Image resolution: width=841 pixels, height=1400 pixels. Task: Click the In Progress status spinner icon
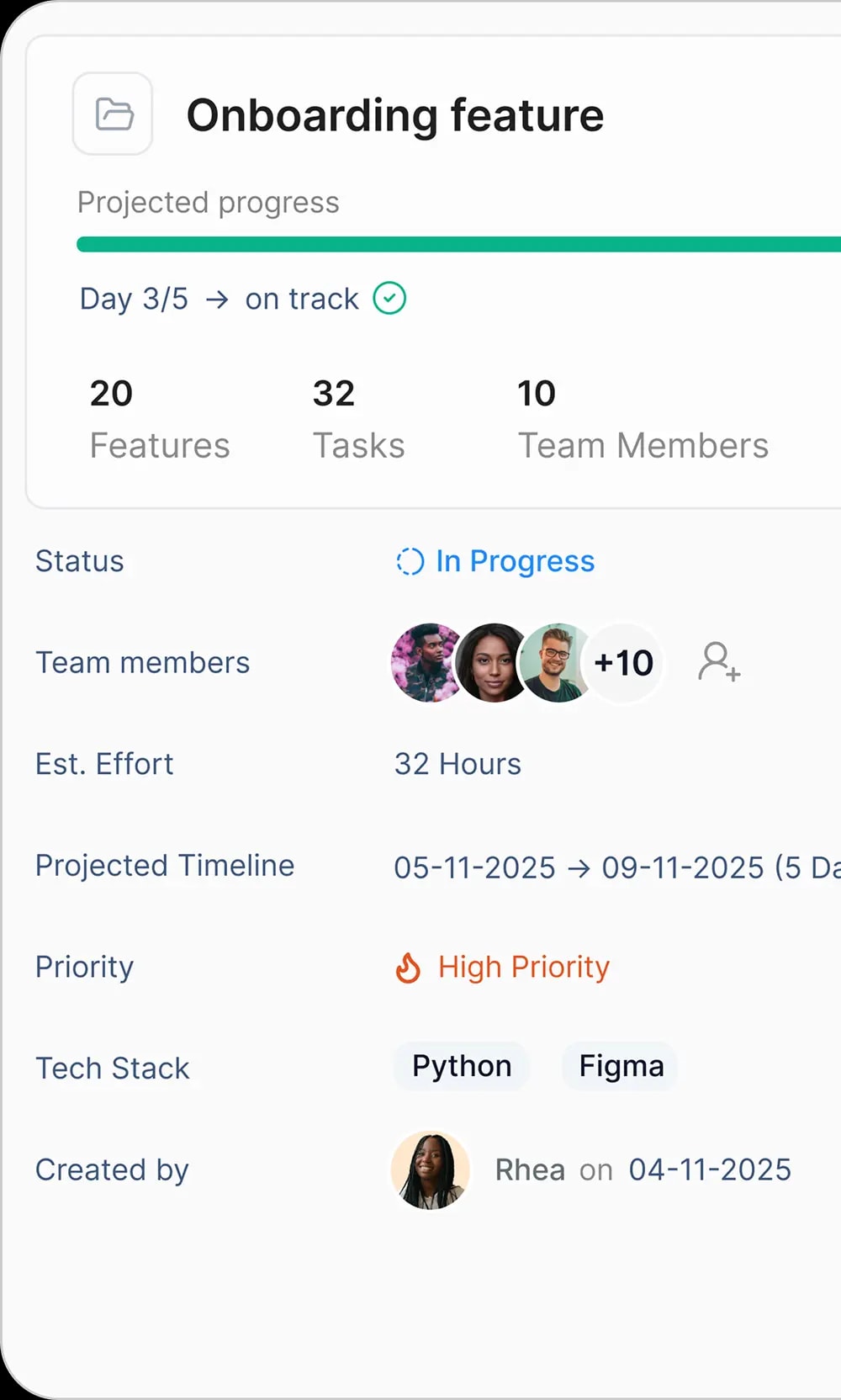(x=409, y=561)
